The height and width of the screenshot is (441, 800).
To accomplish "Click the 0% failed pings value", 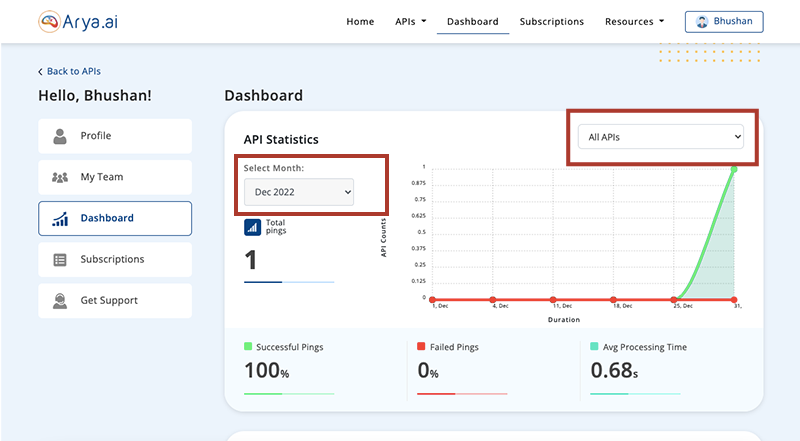I will pos(428,371).
